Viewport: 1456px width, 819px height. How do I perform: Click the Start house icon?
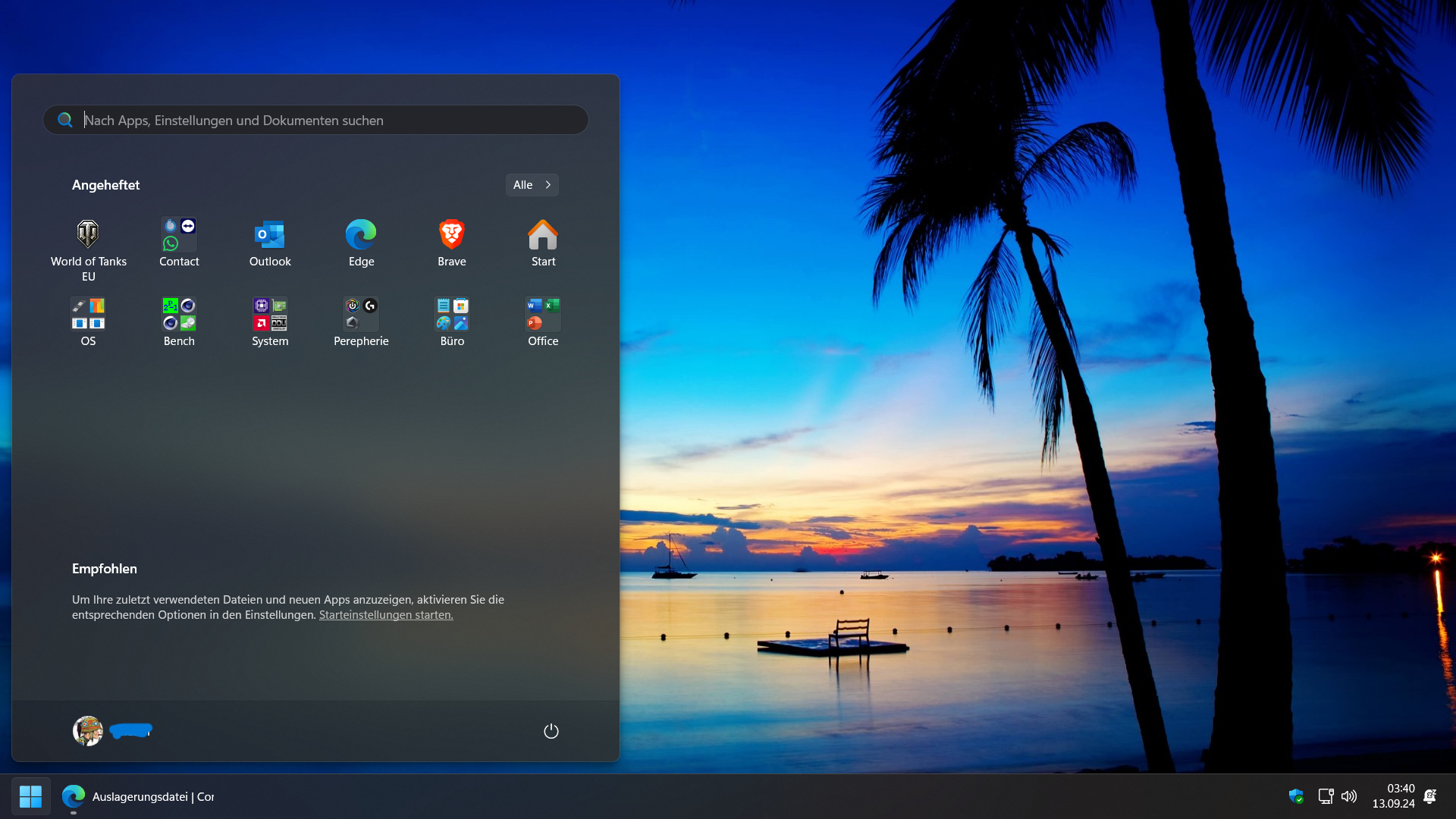(543, 235)
